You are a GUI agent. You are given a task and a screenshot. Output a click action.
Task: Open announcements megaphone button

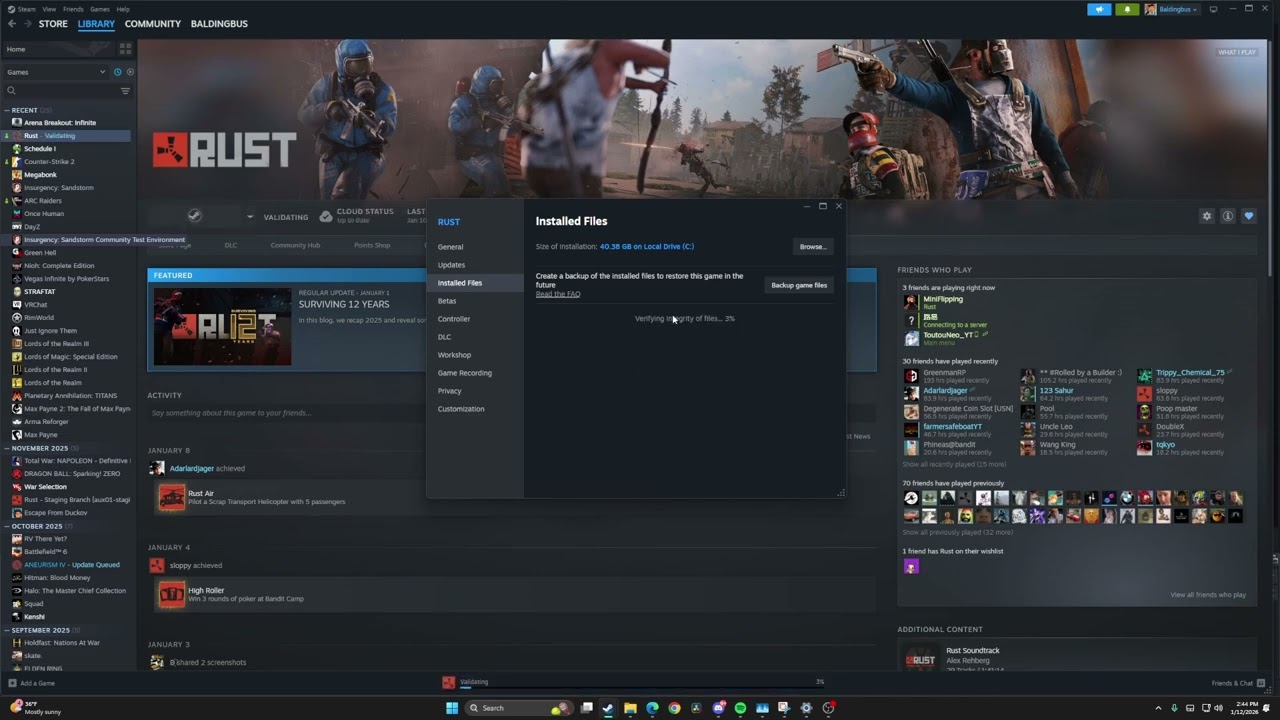click(x=1099, y=9)
